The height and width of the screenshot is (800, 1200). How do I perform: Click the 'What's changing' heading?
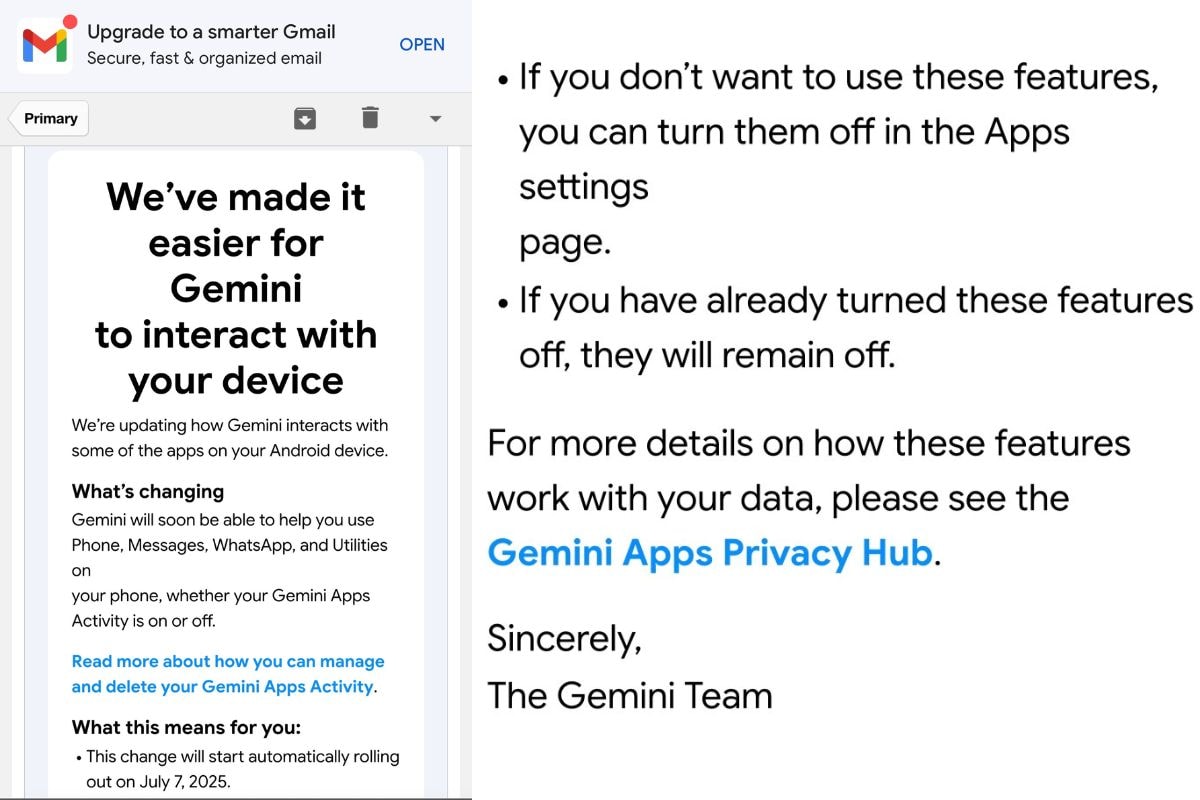148,491
